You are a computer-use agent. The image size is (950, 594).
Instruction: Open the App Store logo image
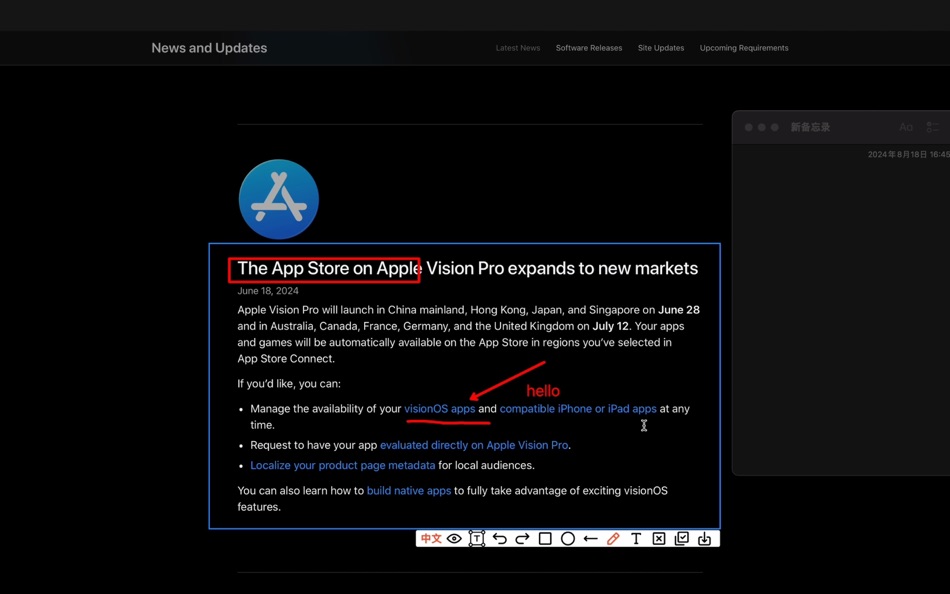click(279, 199)
